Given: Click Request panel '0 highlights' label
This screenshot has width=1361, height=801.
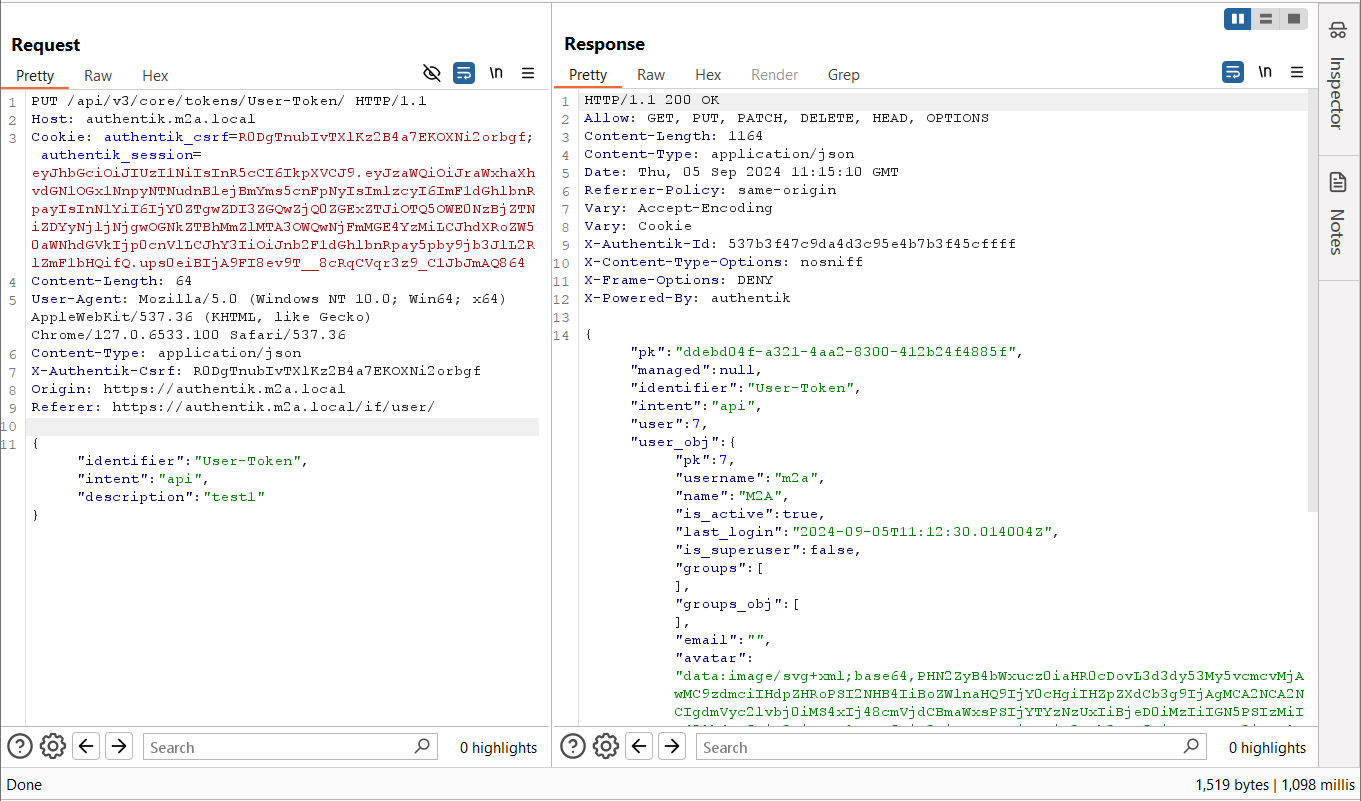Looking at the screenshot, I should coord(498,747).
